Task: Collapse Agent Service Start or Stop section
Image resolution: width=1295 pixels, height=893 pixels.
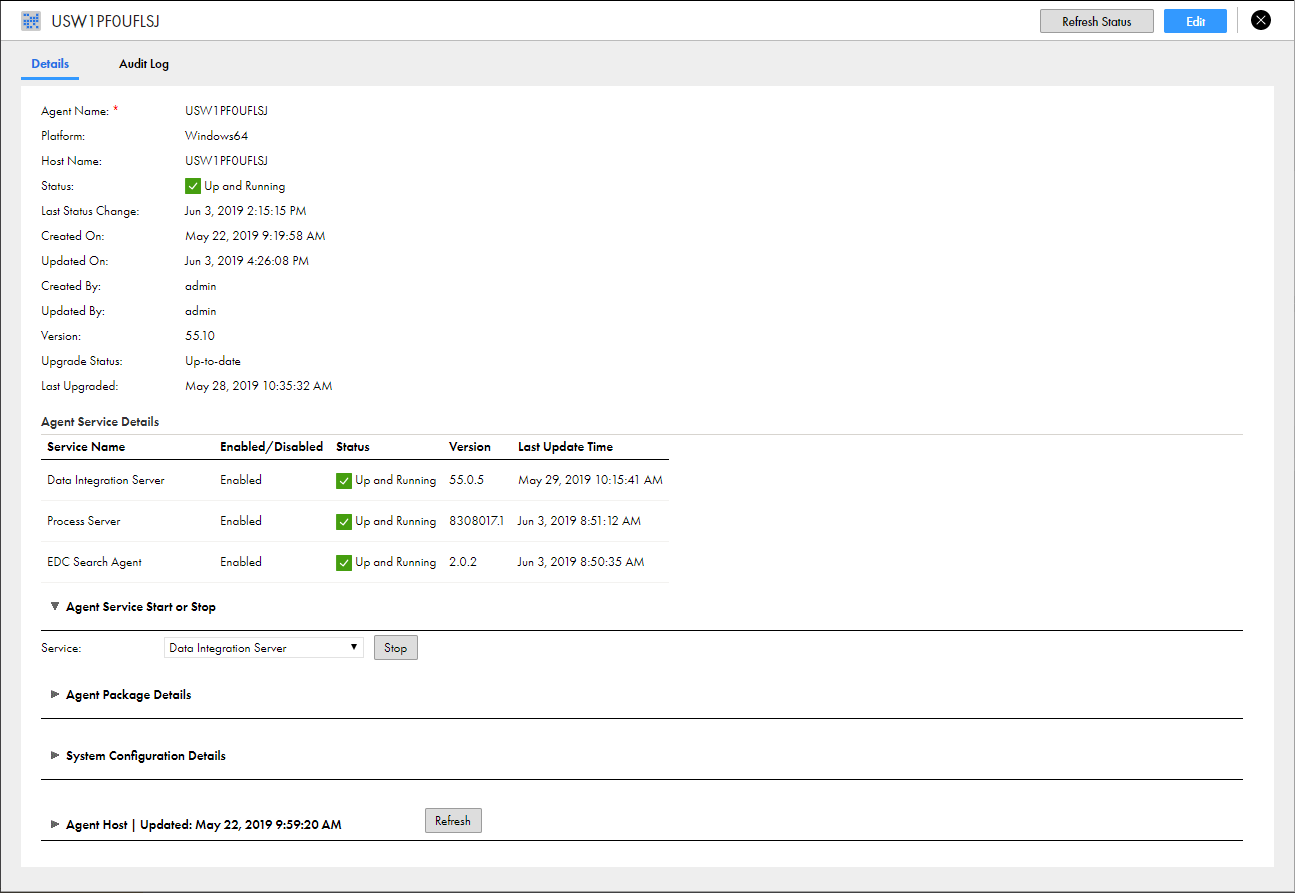Action: (55, 607)
